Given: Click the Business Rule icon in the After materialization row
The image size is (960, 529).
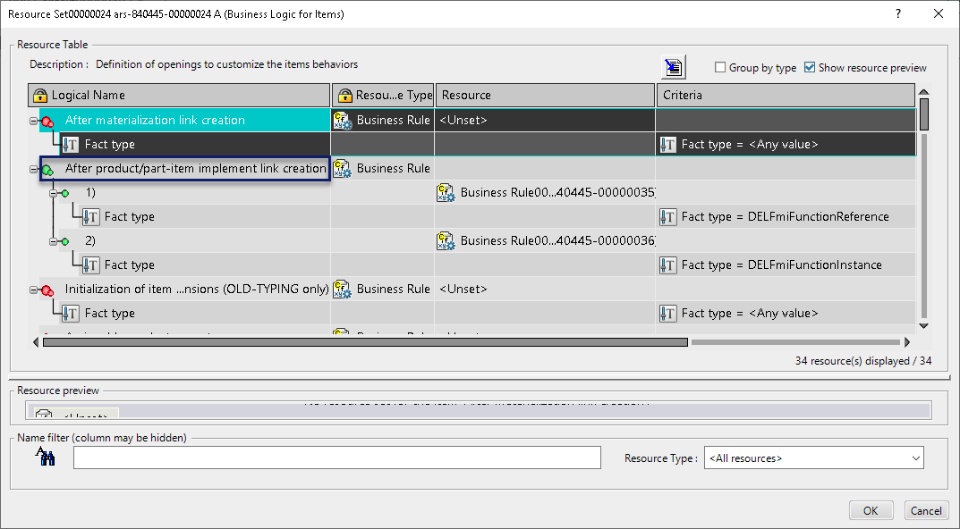Looking at the screenshot, I should click(342, 121).
